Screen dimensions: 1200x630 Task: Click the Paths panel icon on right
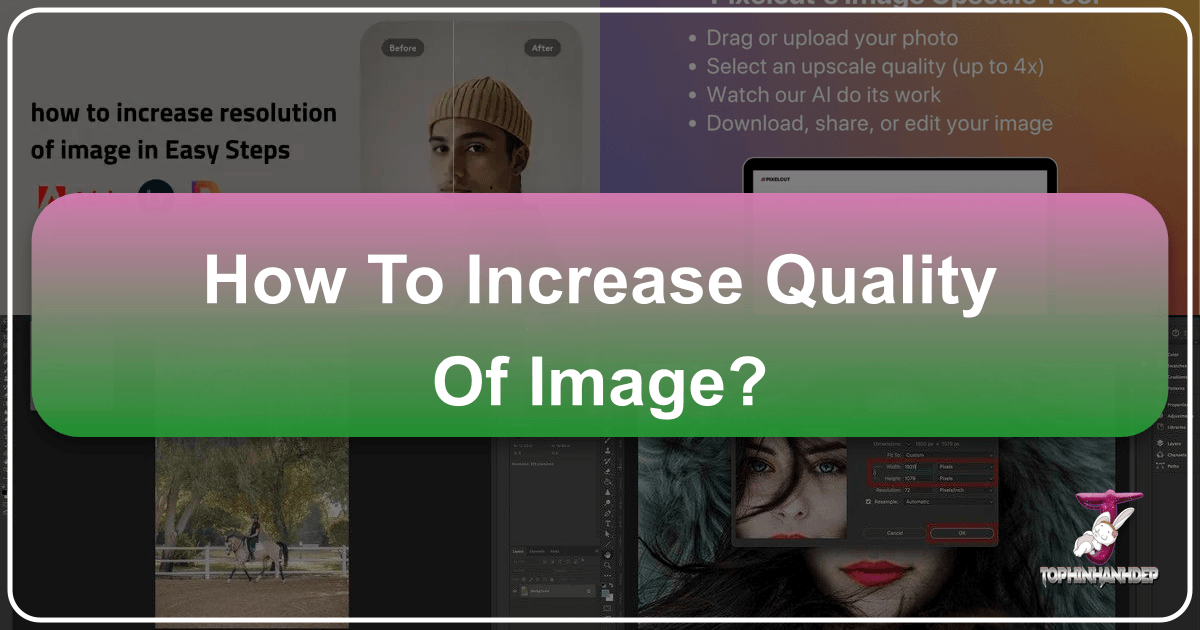point(1160,464)
